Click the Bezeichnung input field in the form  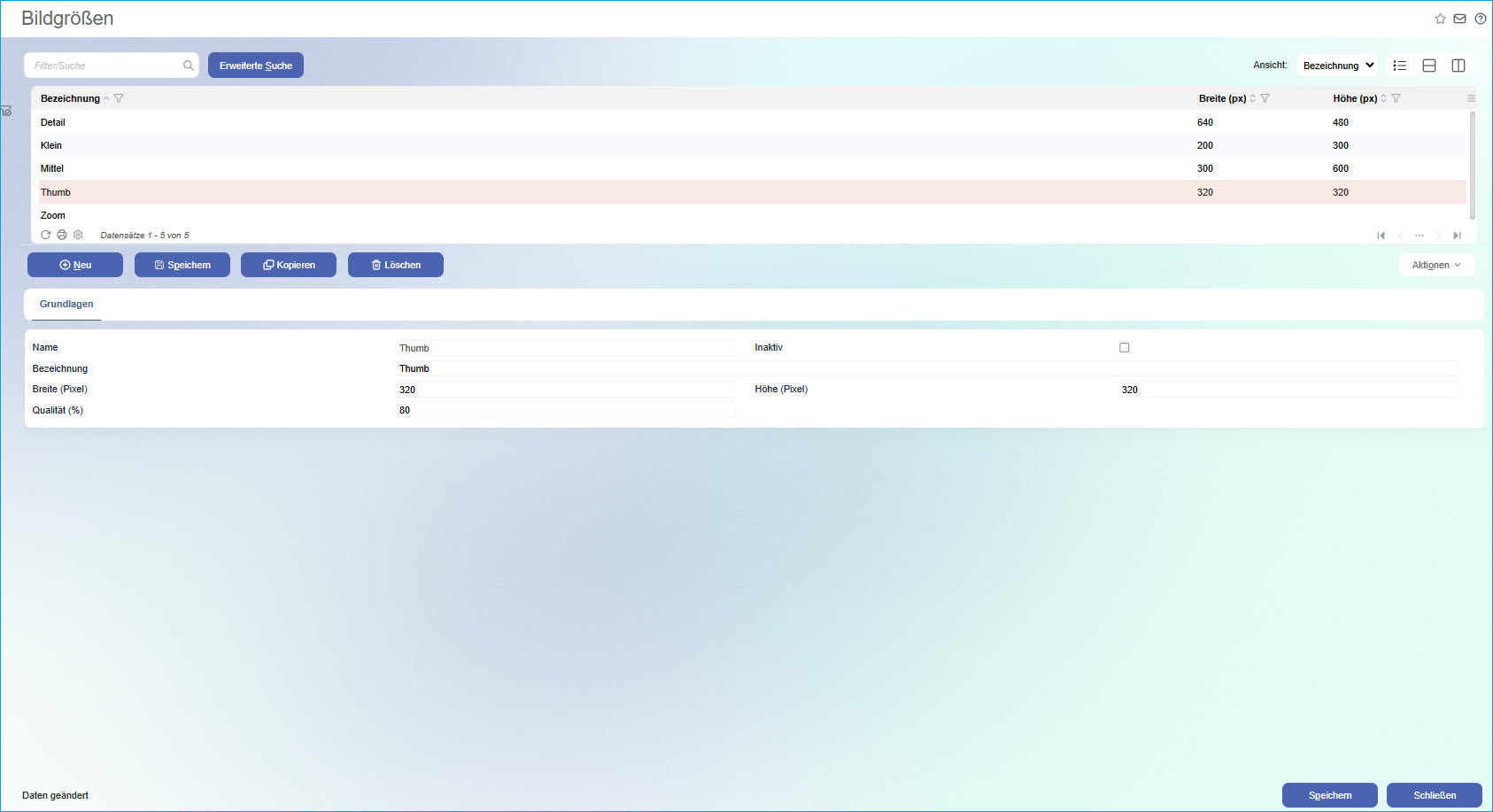tap(926, 368)
